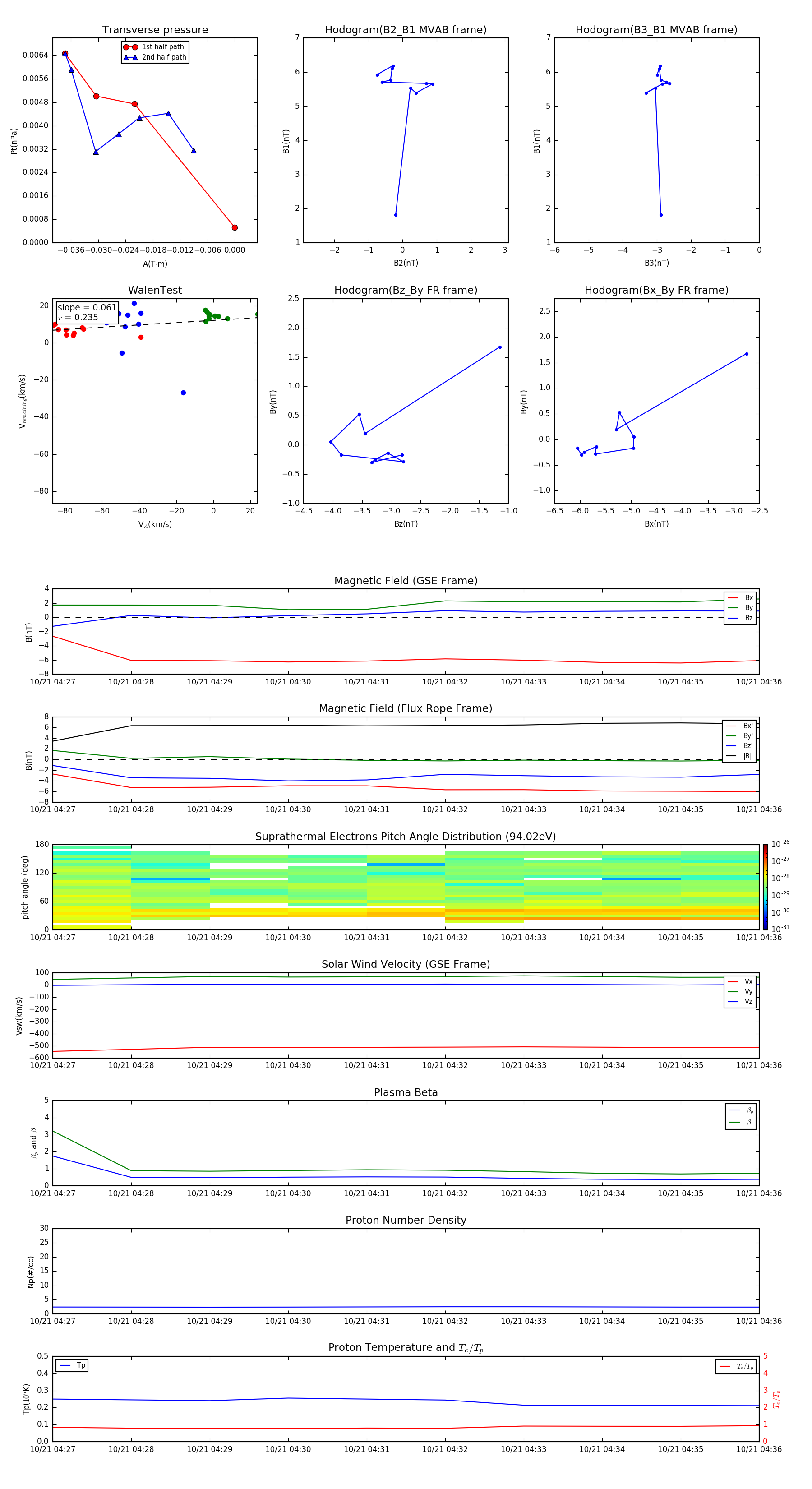
Task: Click the 'Hodogram(Bz_By FR frame)' title
Action: 406,290
